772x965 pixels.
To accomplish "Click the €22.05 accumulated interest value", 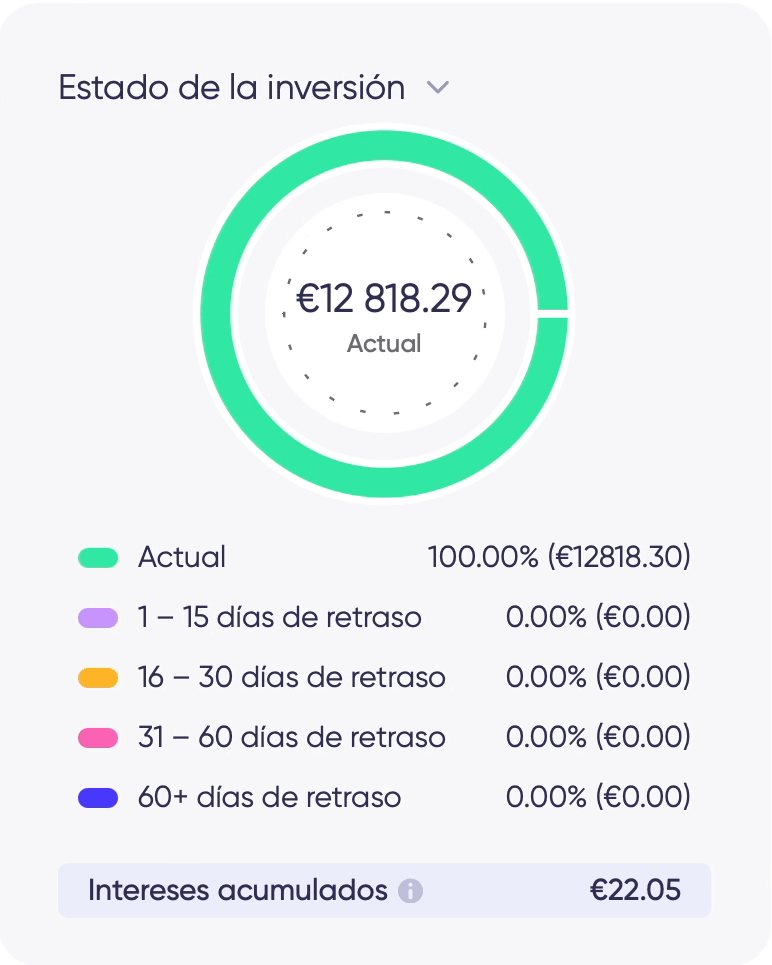I will coord(635,890).
